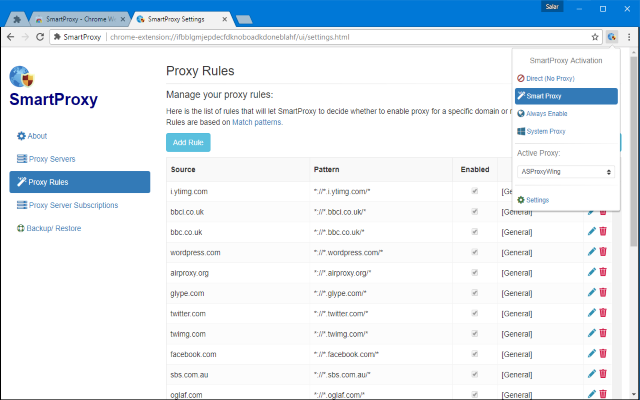640x400 pixels.
Task: Go back to previous page
Action: [11, 37]
